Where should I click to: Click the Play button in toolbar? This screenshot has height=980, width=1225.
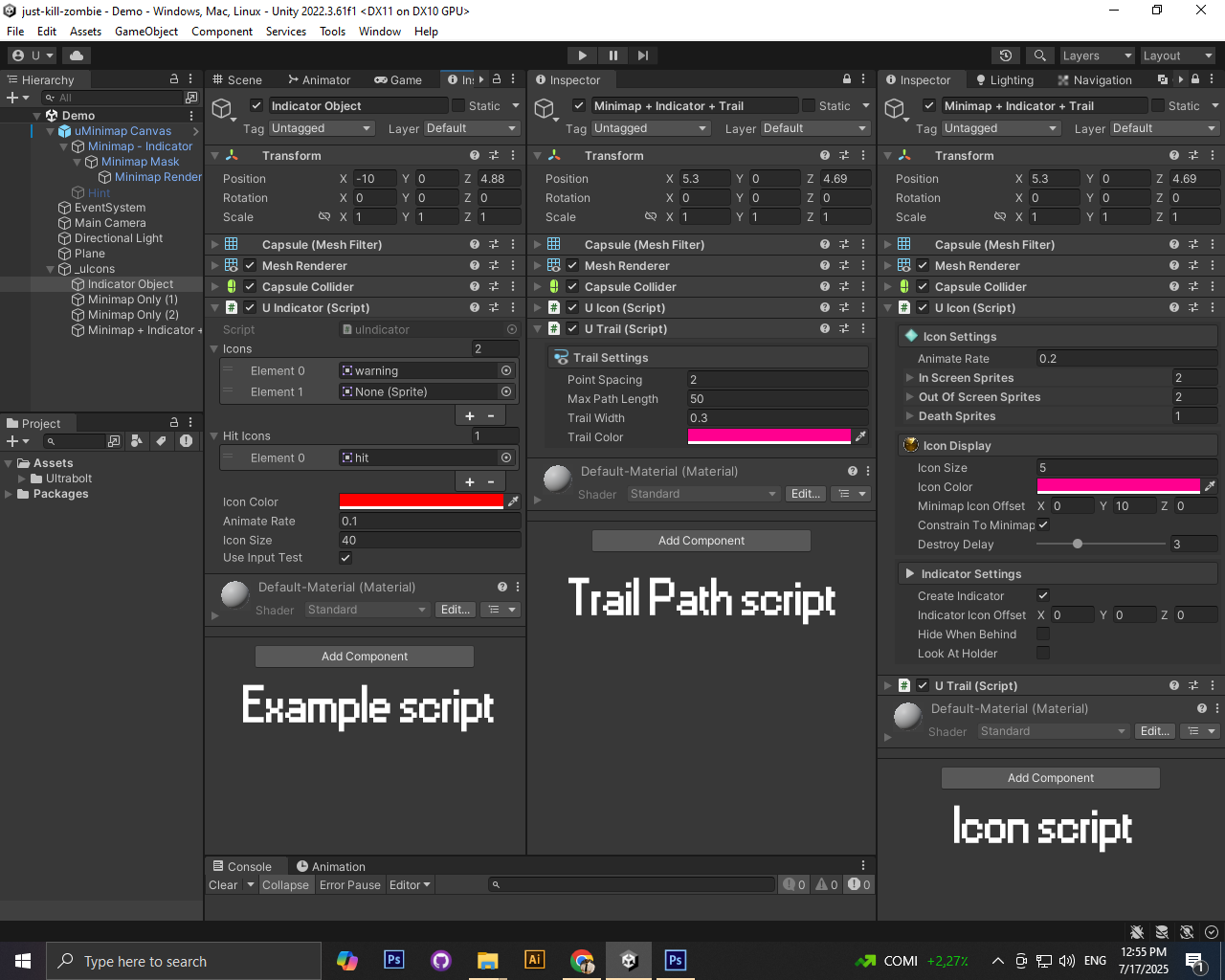point(582,56)
